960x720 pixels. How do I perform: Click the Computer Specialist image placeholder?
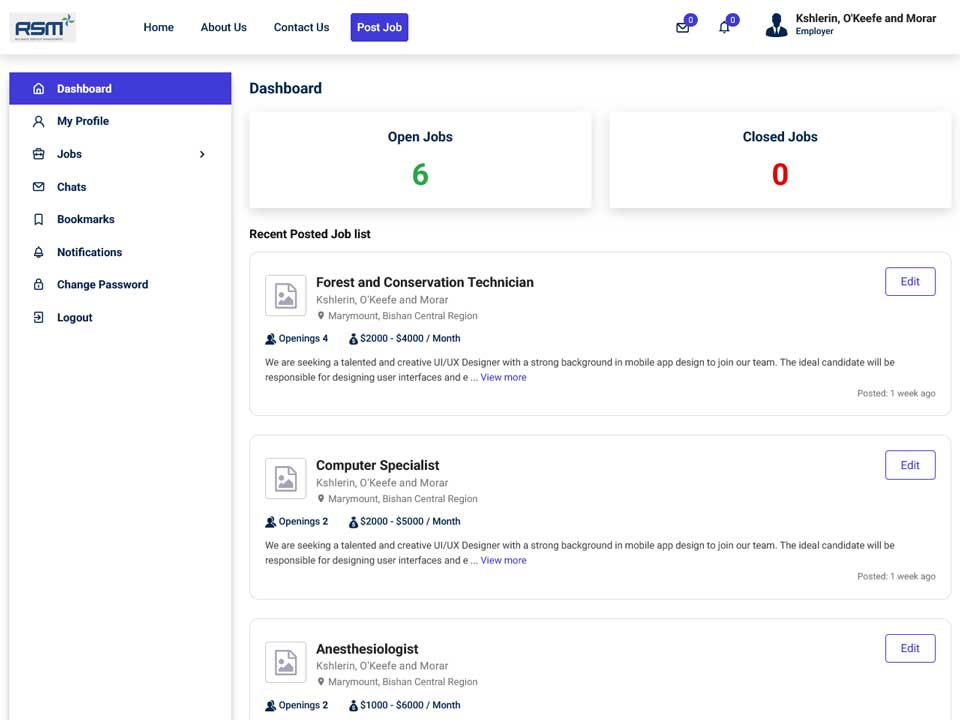(285, 479)
